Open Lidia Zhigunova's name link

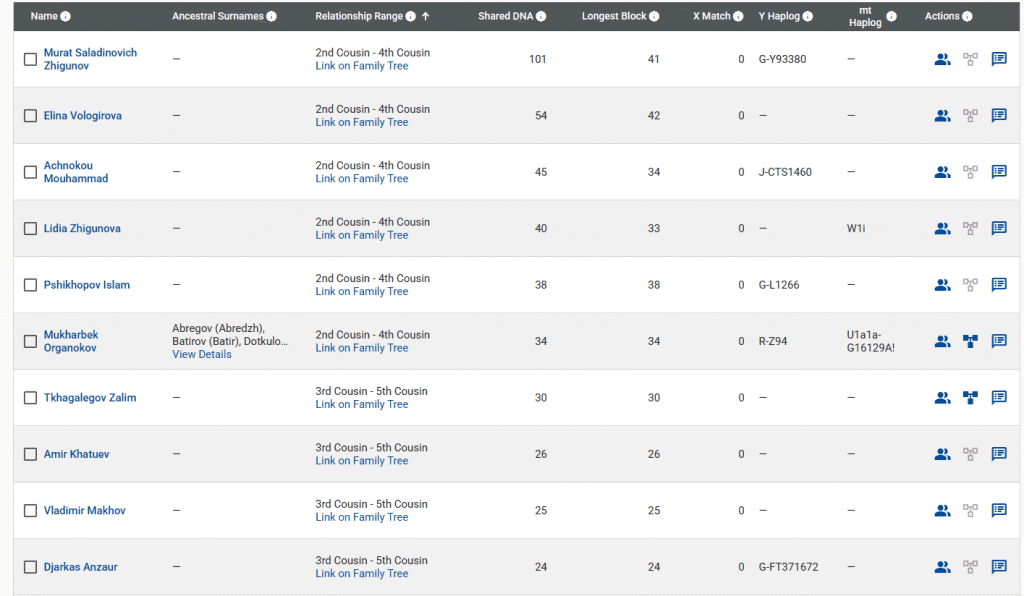82,229
